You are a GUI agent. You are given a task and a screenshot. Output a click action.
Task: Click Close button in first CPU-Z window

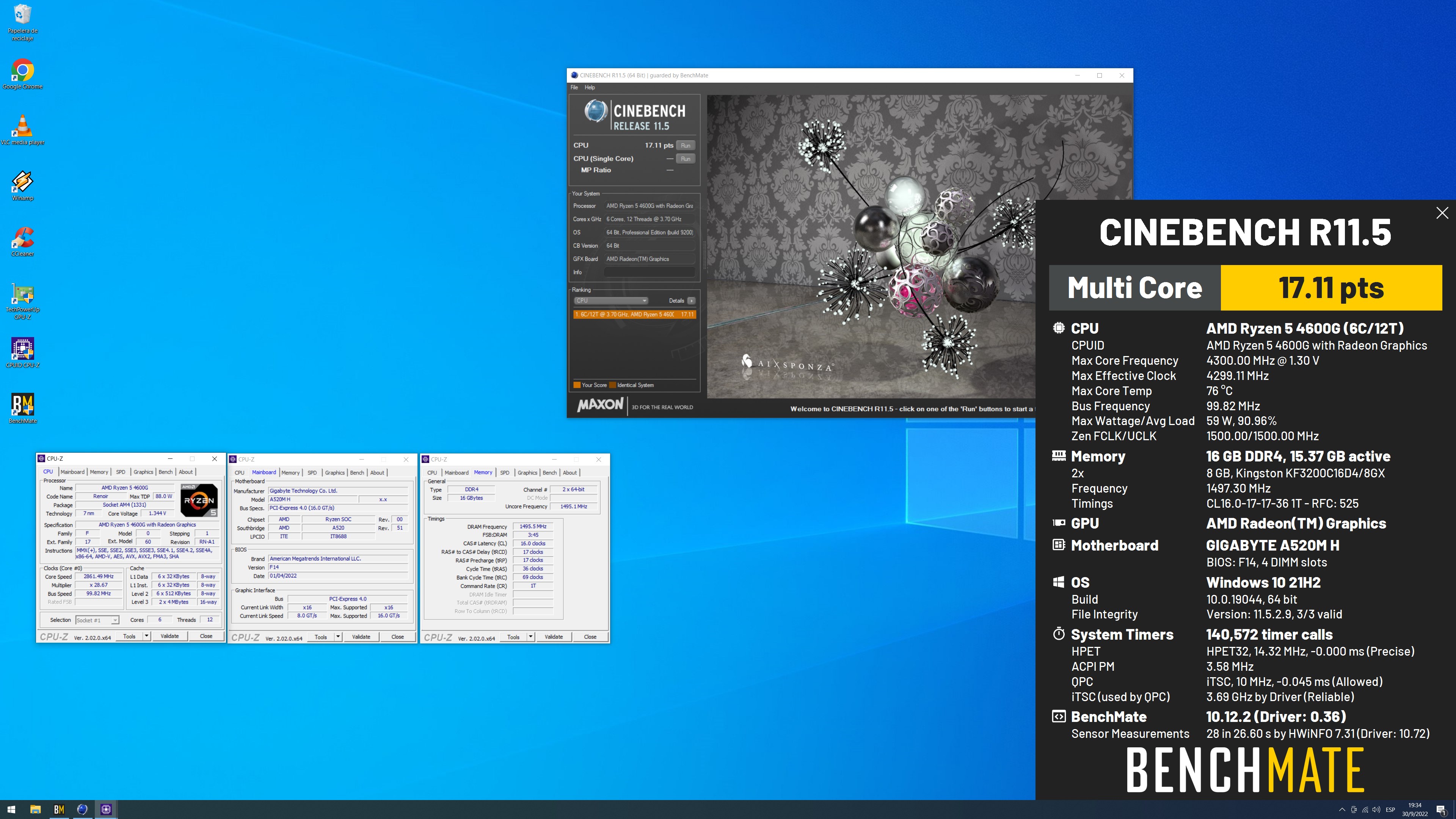[x=206, y=637]
